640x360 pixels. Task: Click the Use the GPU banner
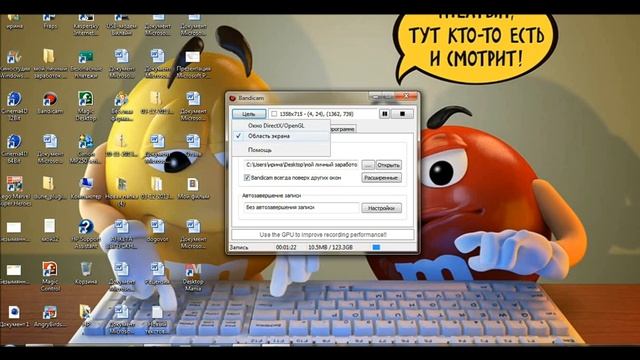pos(323,235)
